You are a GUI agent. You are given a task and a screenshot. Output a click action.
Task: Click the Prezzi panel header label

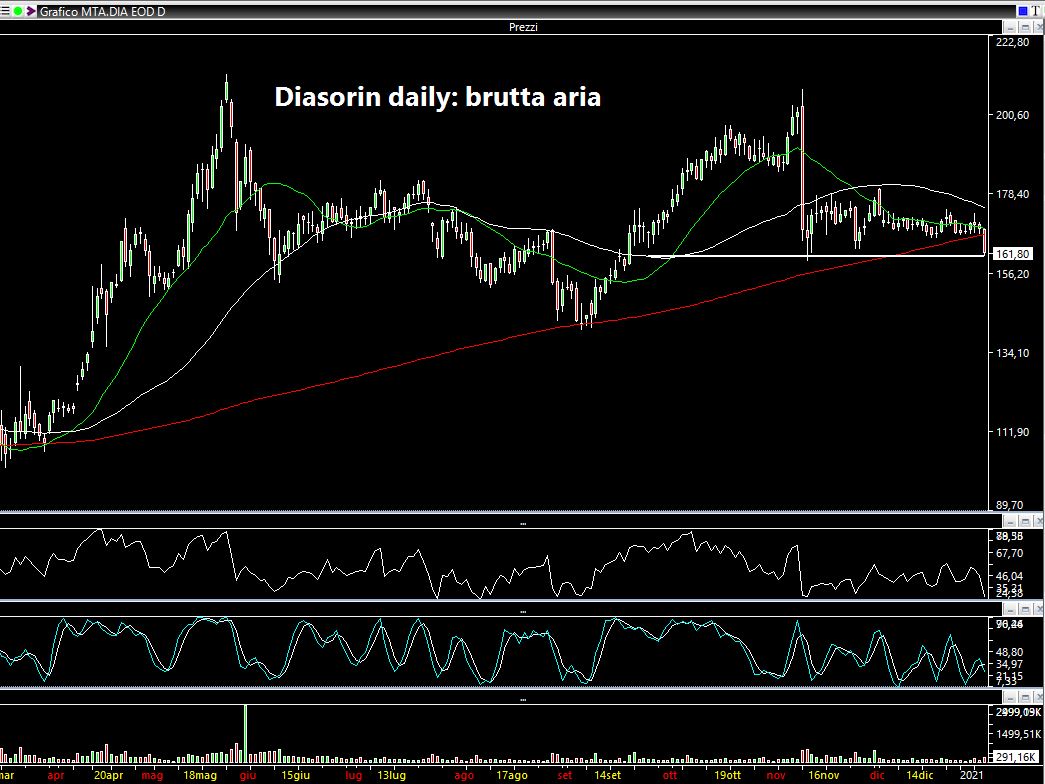[522, 27]
